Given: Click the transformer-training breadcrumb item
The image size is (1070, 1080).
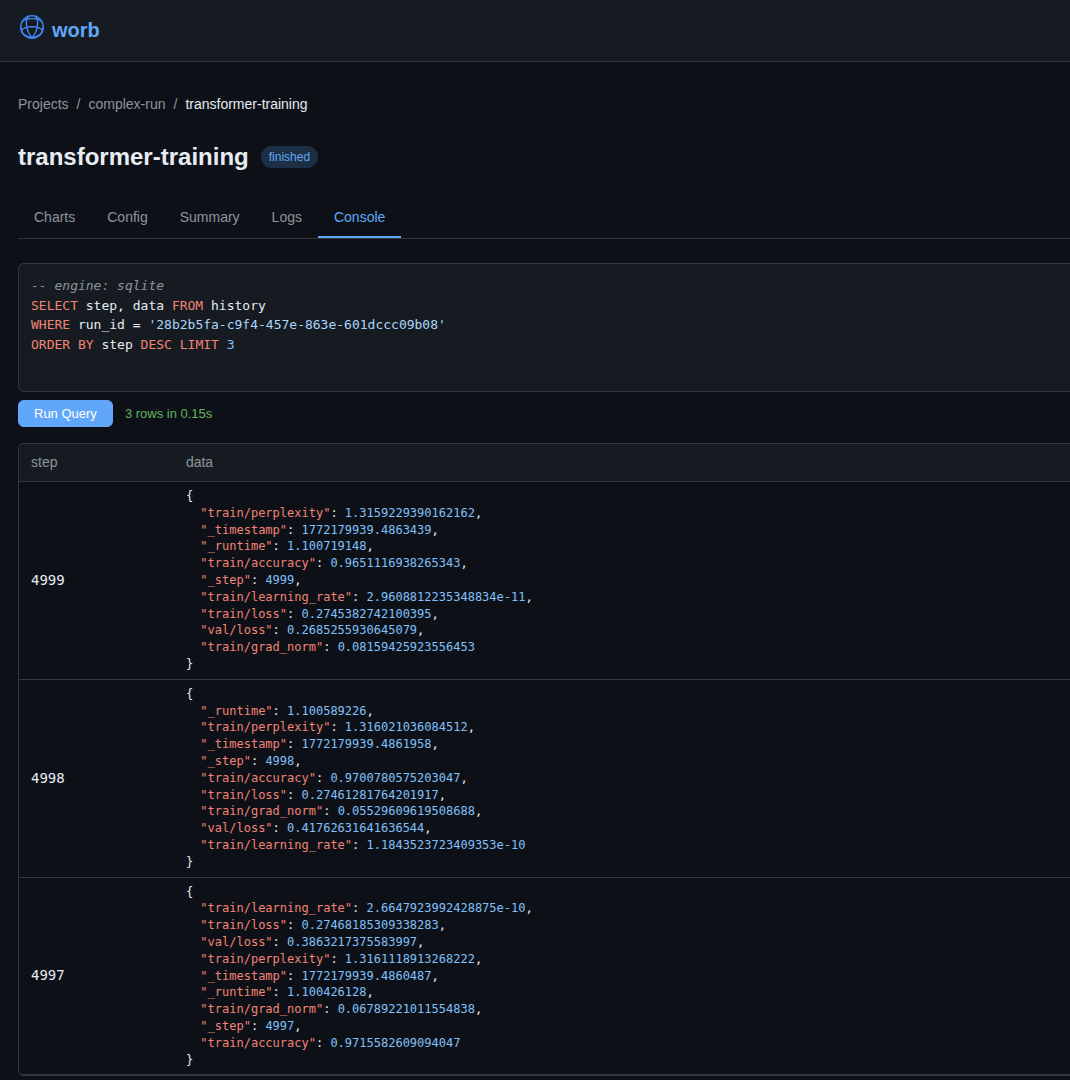Looking at the screenshot, I should click(x=246, y=104).
